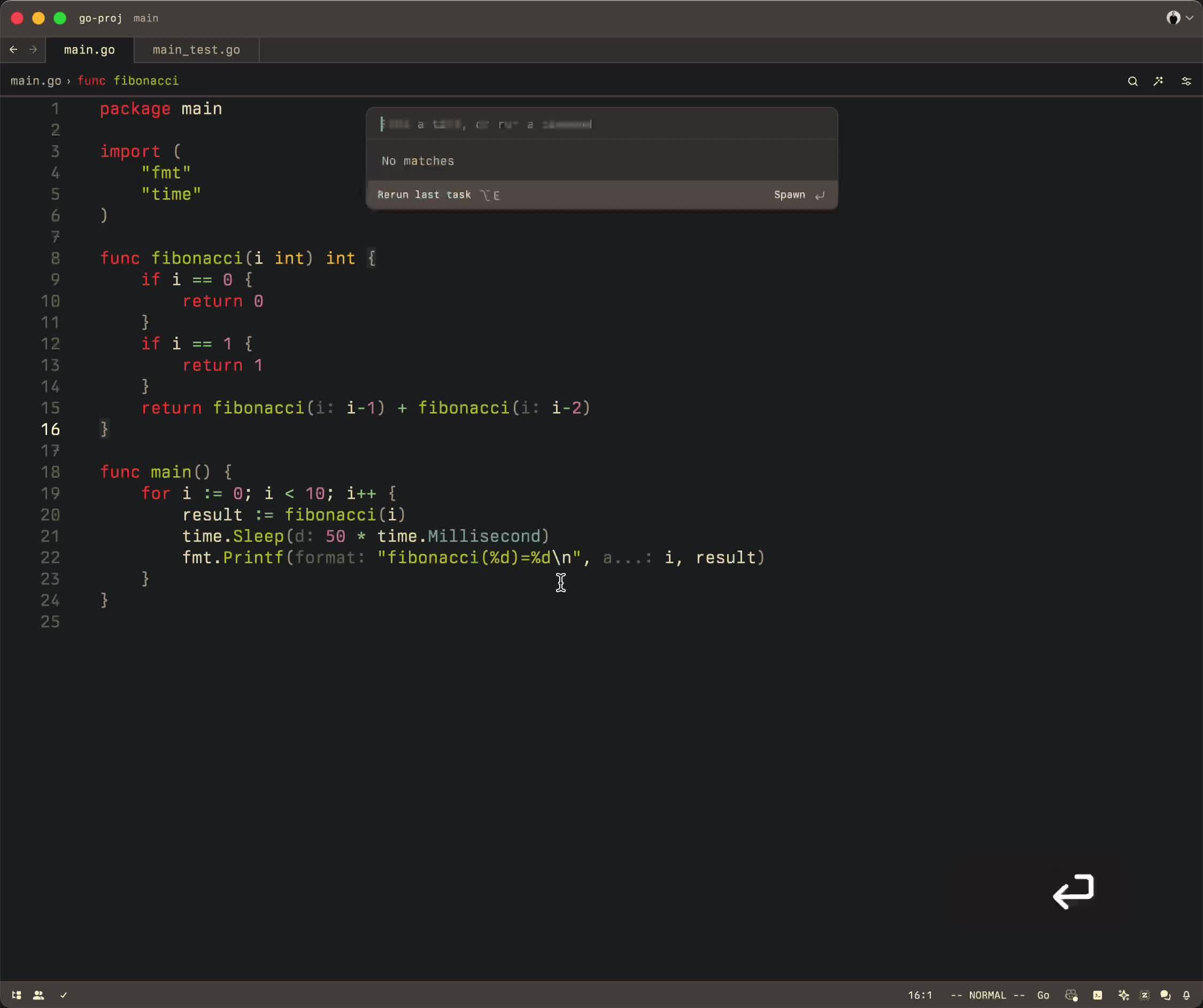Click the 'package' keyword on line 1
Image resolution: width=1203 pixels, height=1008 pixels.
pyautogui.click(x=135, y=109)
